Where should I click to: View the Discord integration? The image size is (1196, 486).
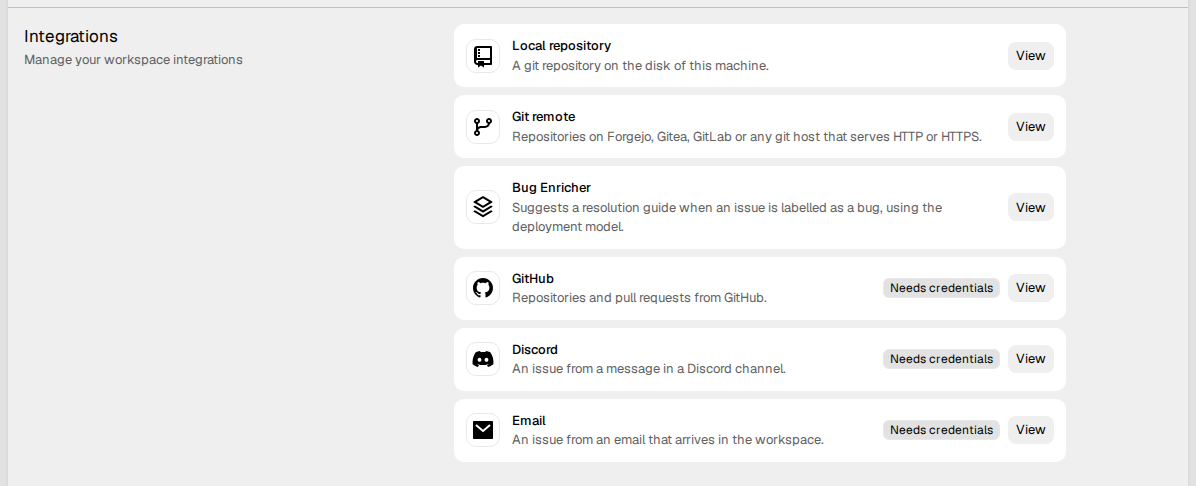1030,359
